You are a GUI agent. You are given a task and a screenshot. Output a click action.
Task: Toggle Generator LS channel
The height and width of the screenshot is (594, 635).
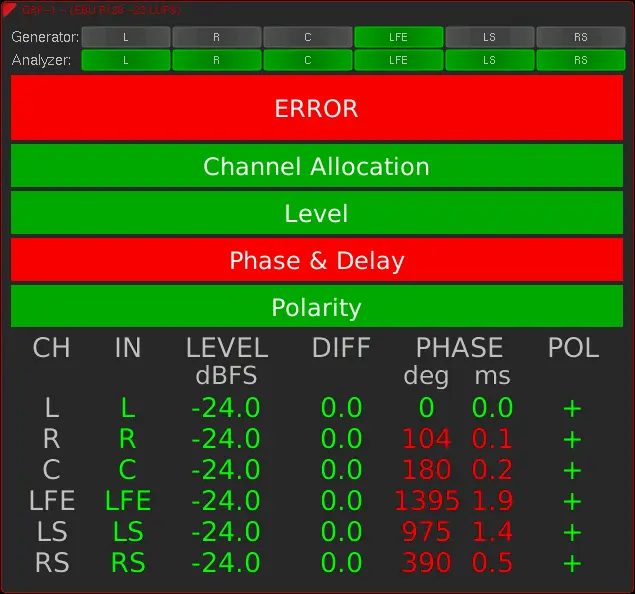coord(489,37)
